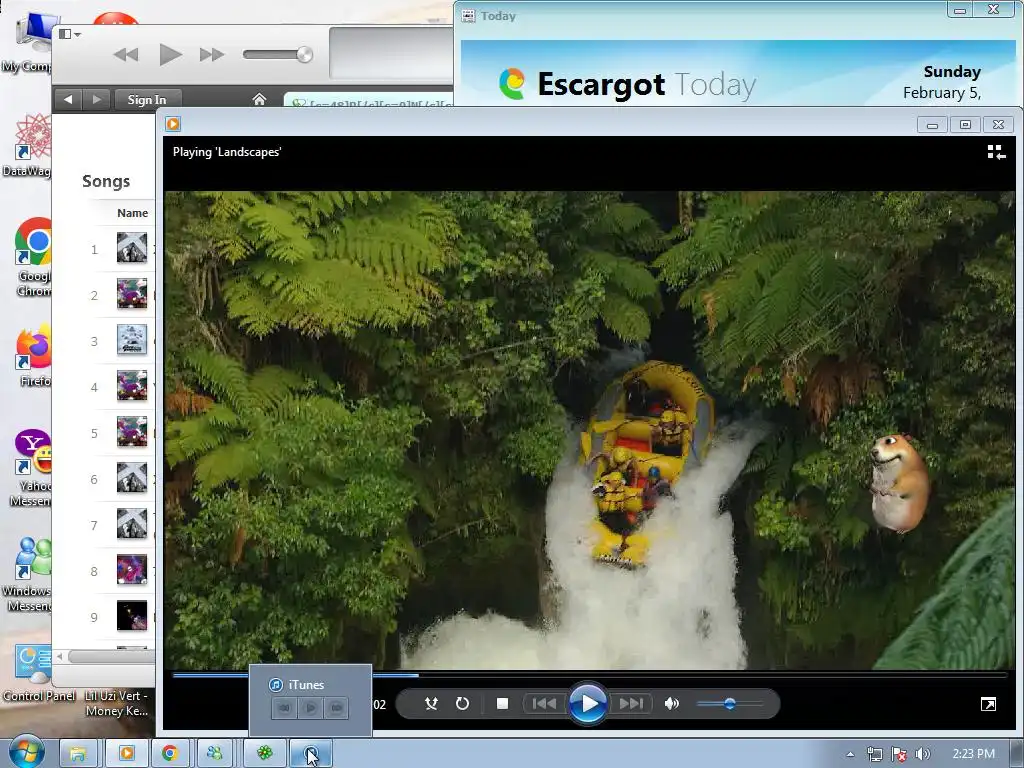The width and height of the screenshot is (1024, 768).
Task: Go forward in iTunes navigation
Action: click(x=97, y=99)
